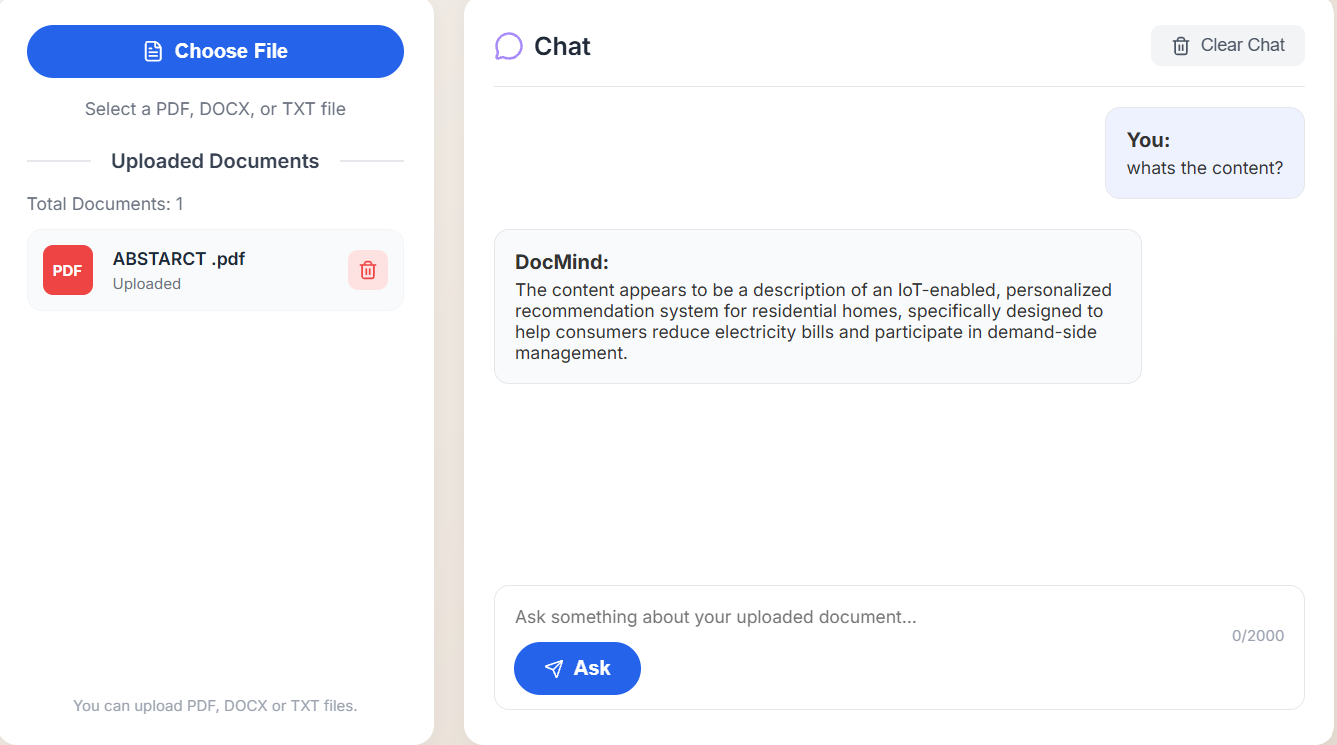Click the 0/2000 character counter
The width and height of the screenshot is (1337, 745).
coord(1258,636)
